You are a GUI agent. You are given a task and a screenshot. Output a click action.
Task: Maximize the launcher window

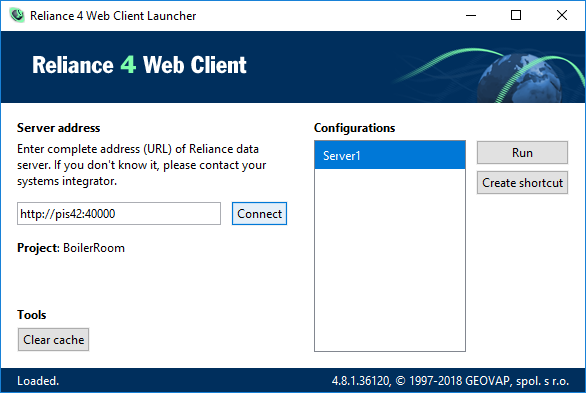click(x=516, y=15)
